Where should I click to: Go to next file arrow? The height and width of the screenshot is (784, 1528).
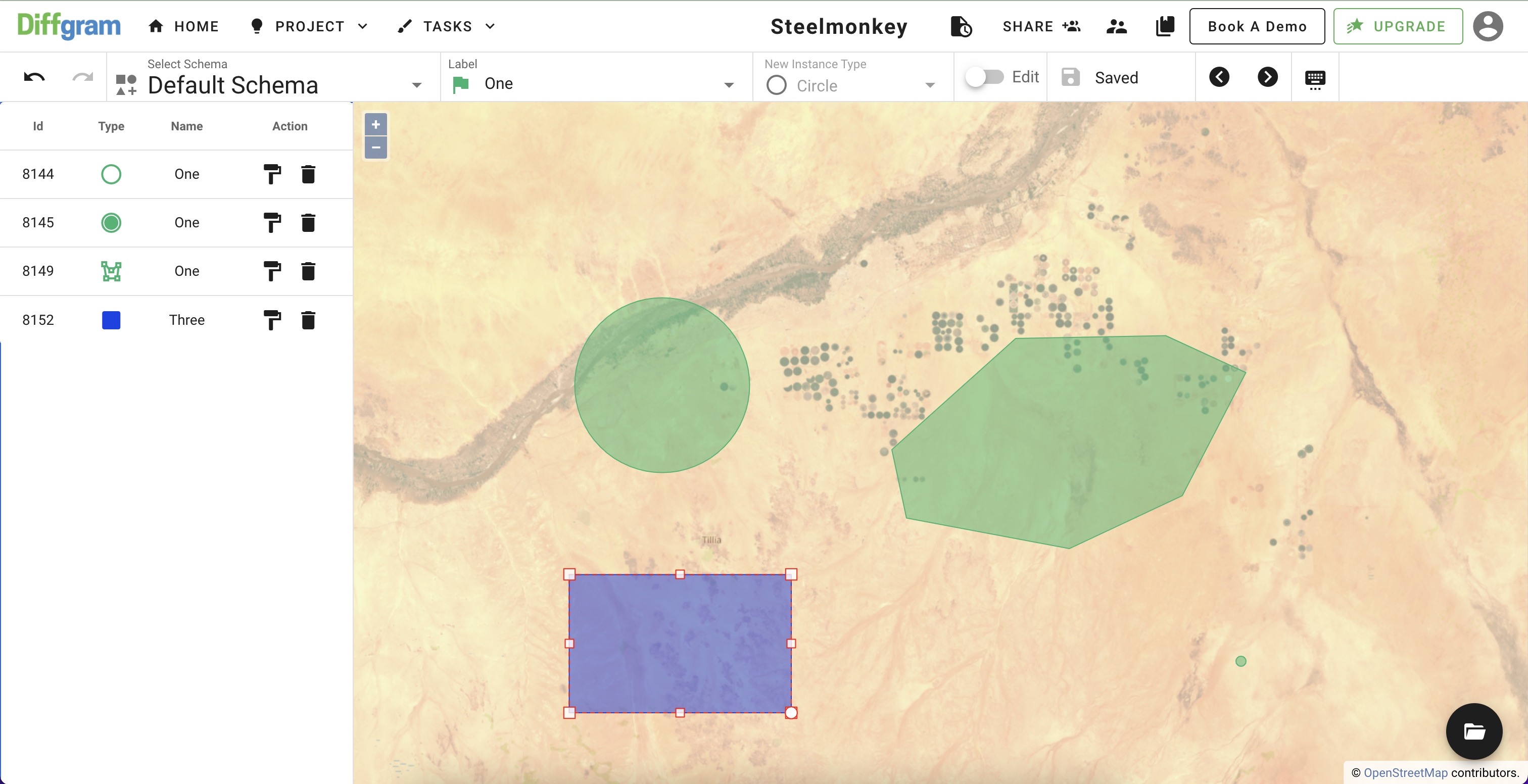click(x=1267, y=77)
